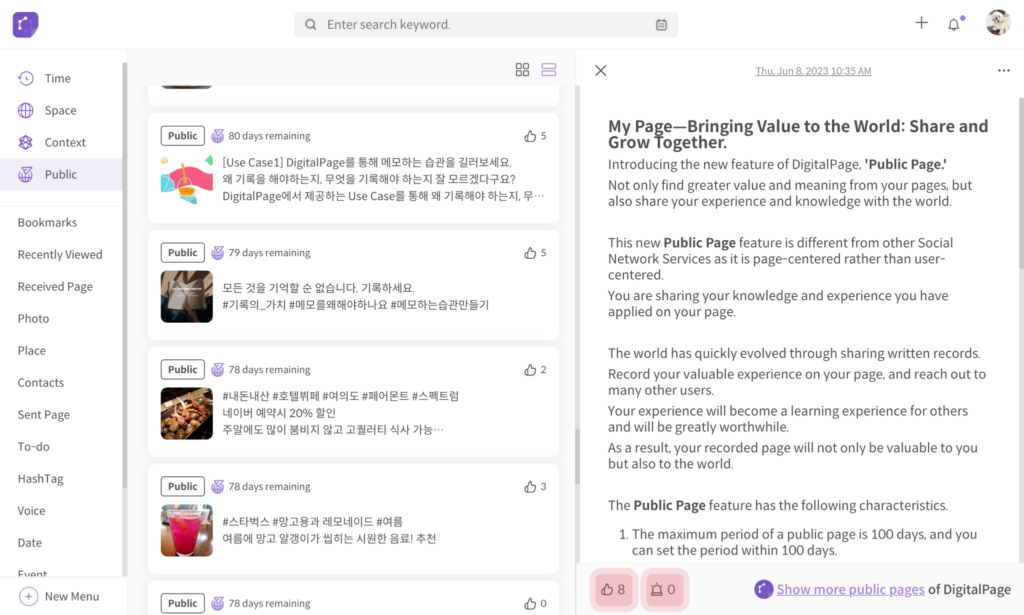Open Received Page menu item
1024x615 pixels.
coord(55,287)
